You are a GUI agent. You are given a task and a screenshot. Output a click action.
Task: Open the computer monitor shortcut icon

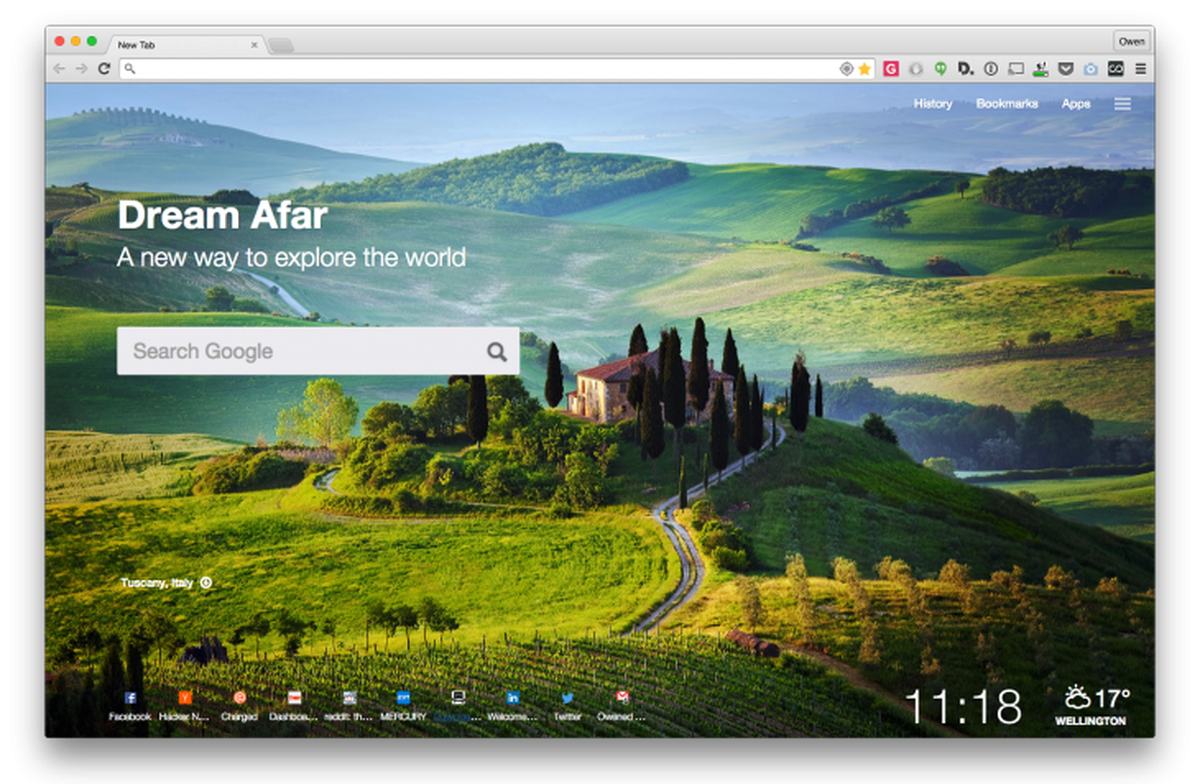point(458,698)
